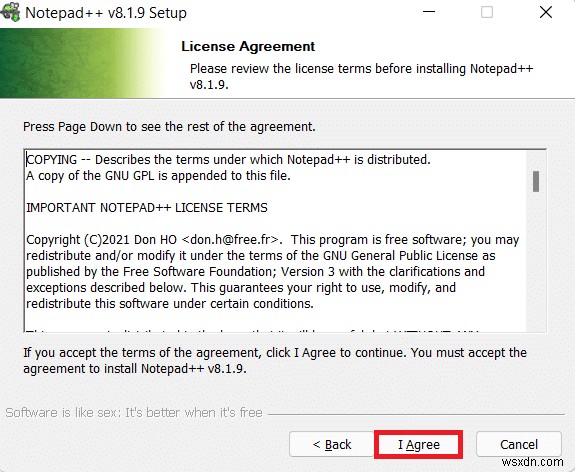Click 'redistribute this software under certain conditions' line
This screenshot has width=575, height=472.
click(x=170, y=304)
